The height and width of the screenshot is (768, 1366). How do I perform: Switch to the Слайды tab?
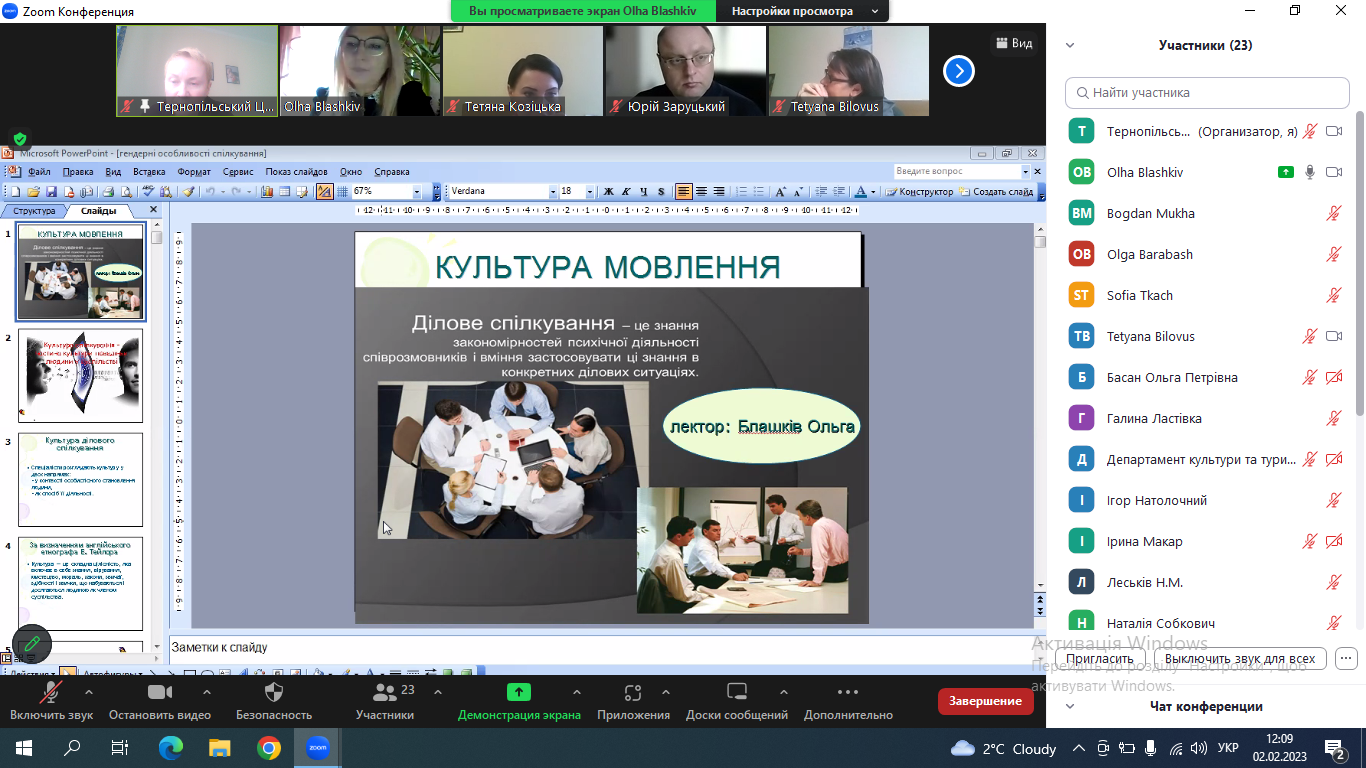(x=99, y=211)
